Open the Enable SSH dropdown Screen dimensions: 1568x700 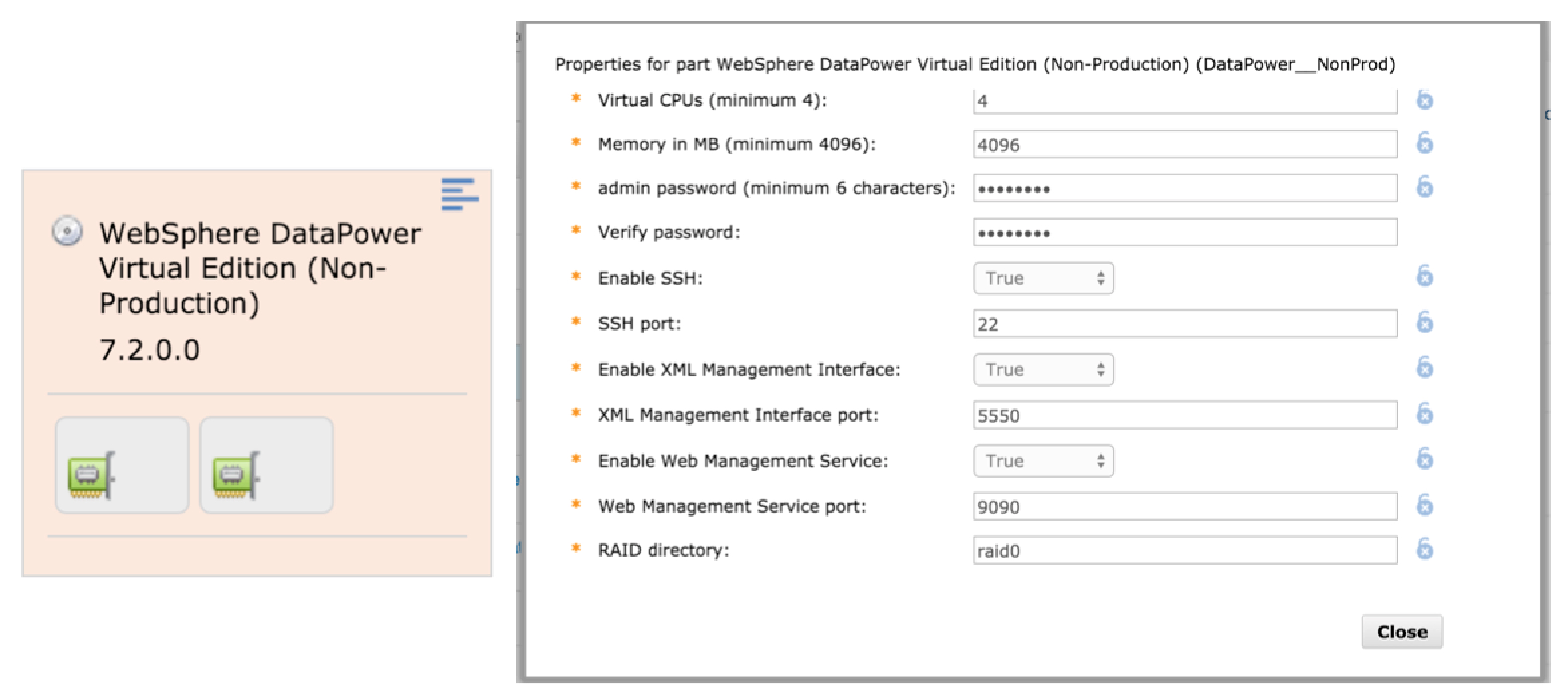pos(1044,278)
